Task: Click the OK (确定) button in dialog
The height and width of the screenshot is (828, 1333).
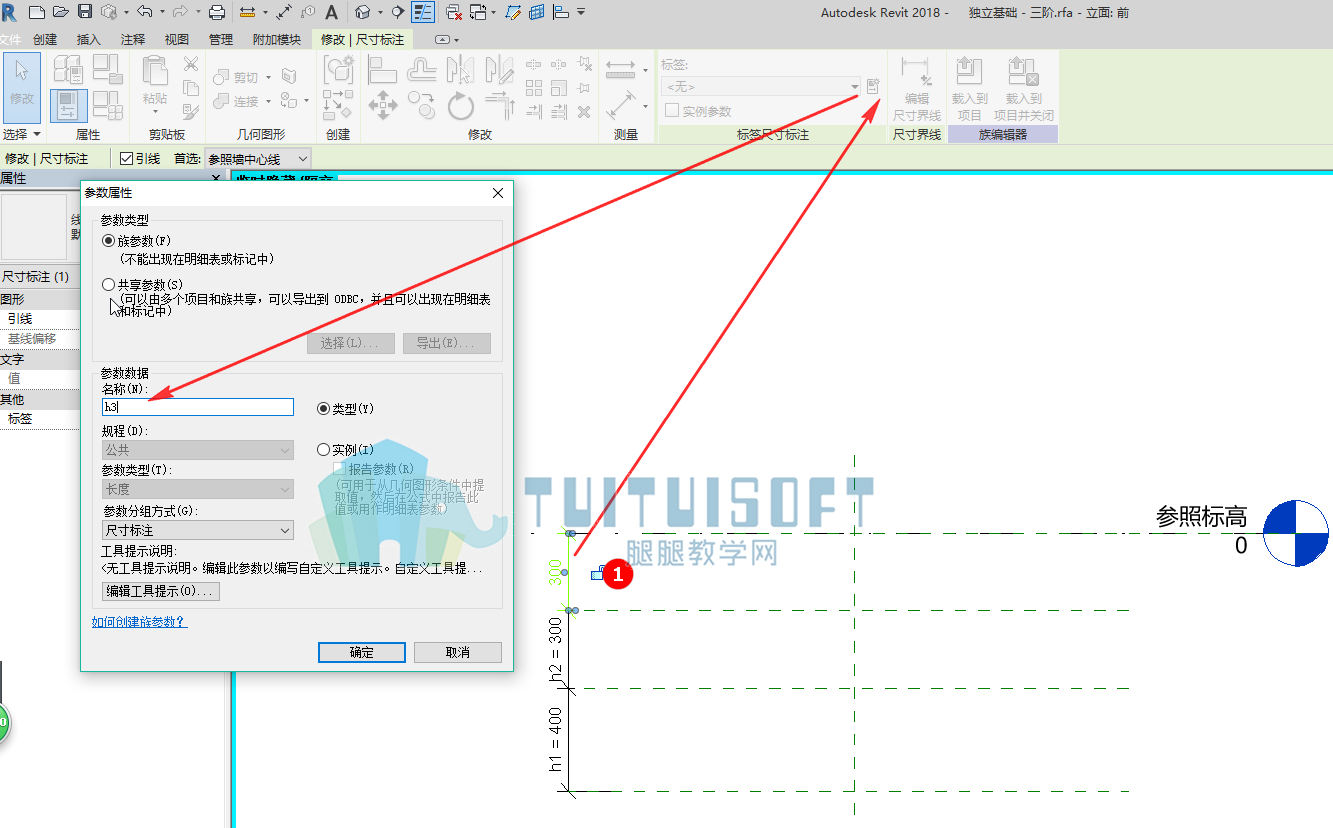Action: point(362,652)
